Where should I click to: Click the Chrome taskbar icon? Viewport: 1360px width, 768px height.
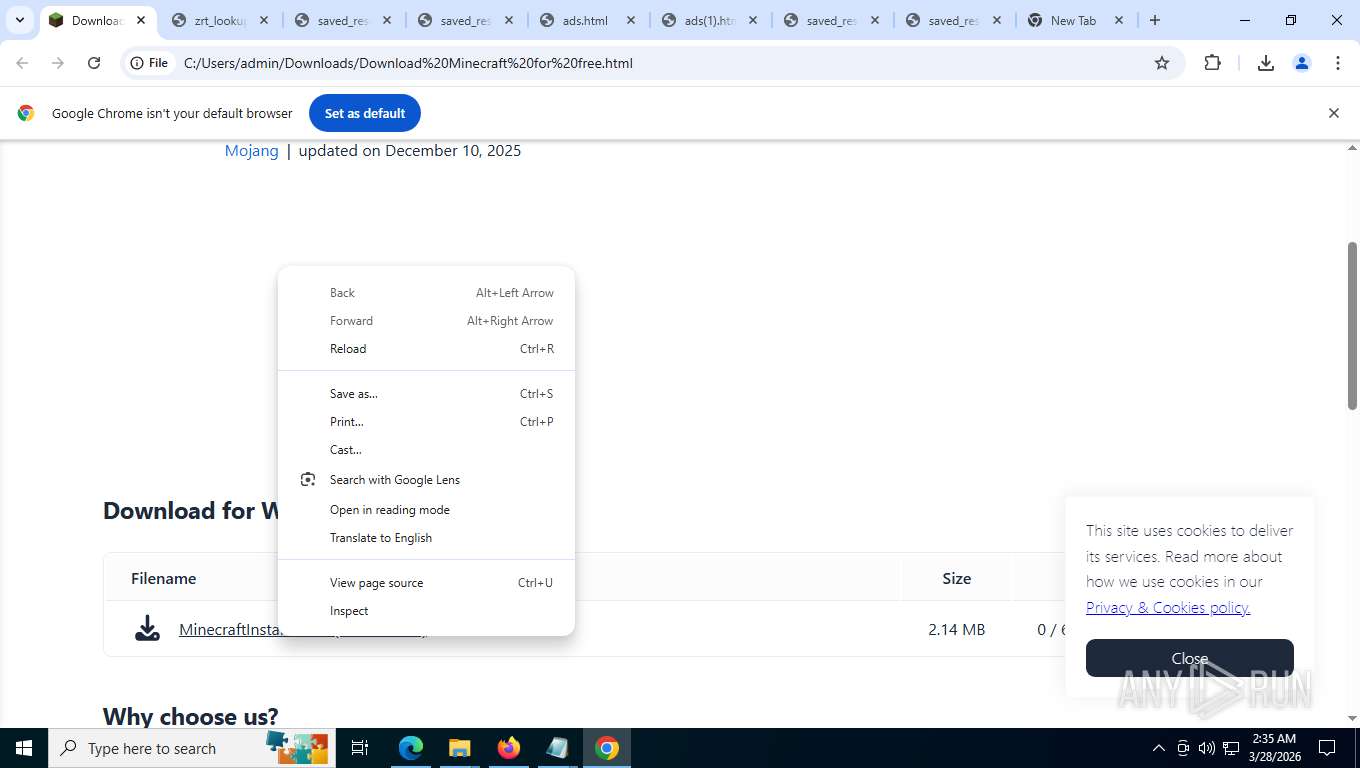pos(607,748)
